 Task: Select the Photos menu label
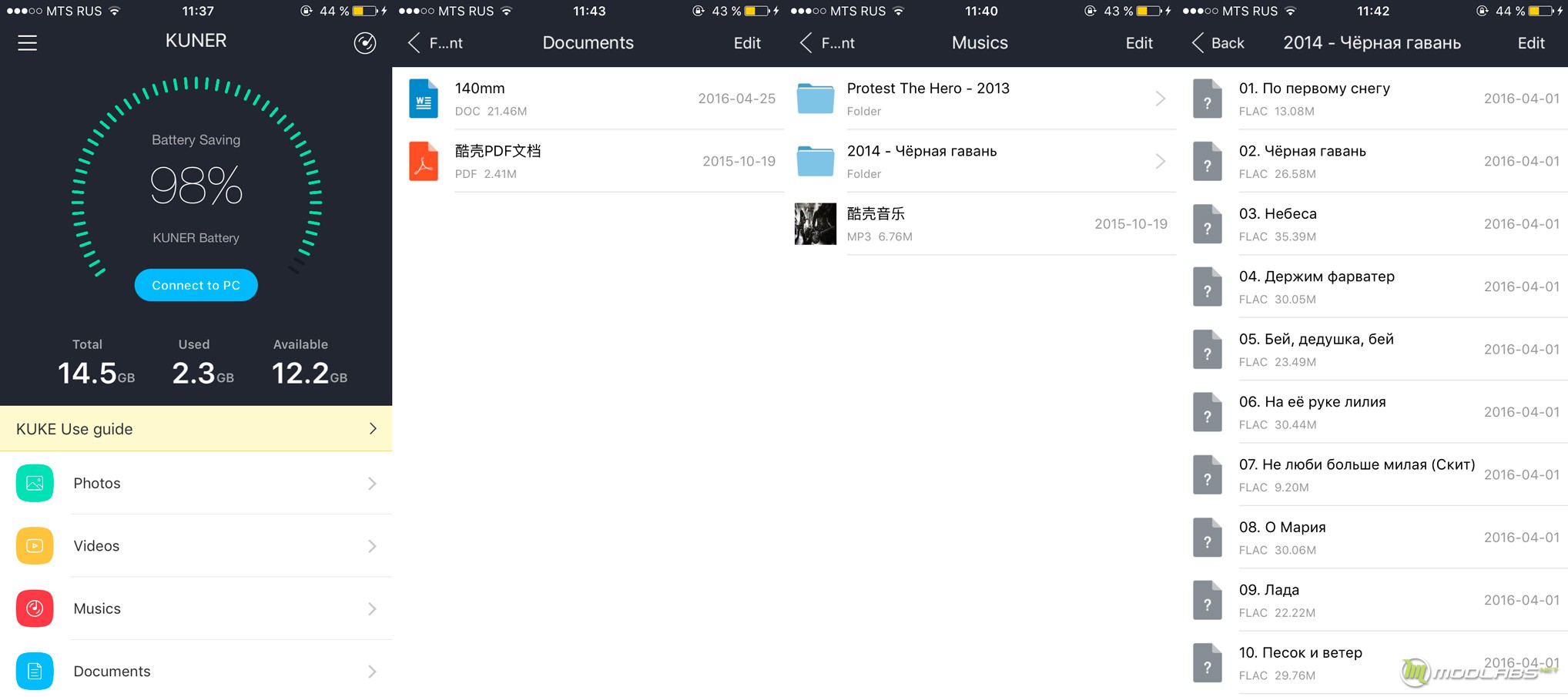point(97,484)
